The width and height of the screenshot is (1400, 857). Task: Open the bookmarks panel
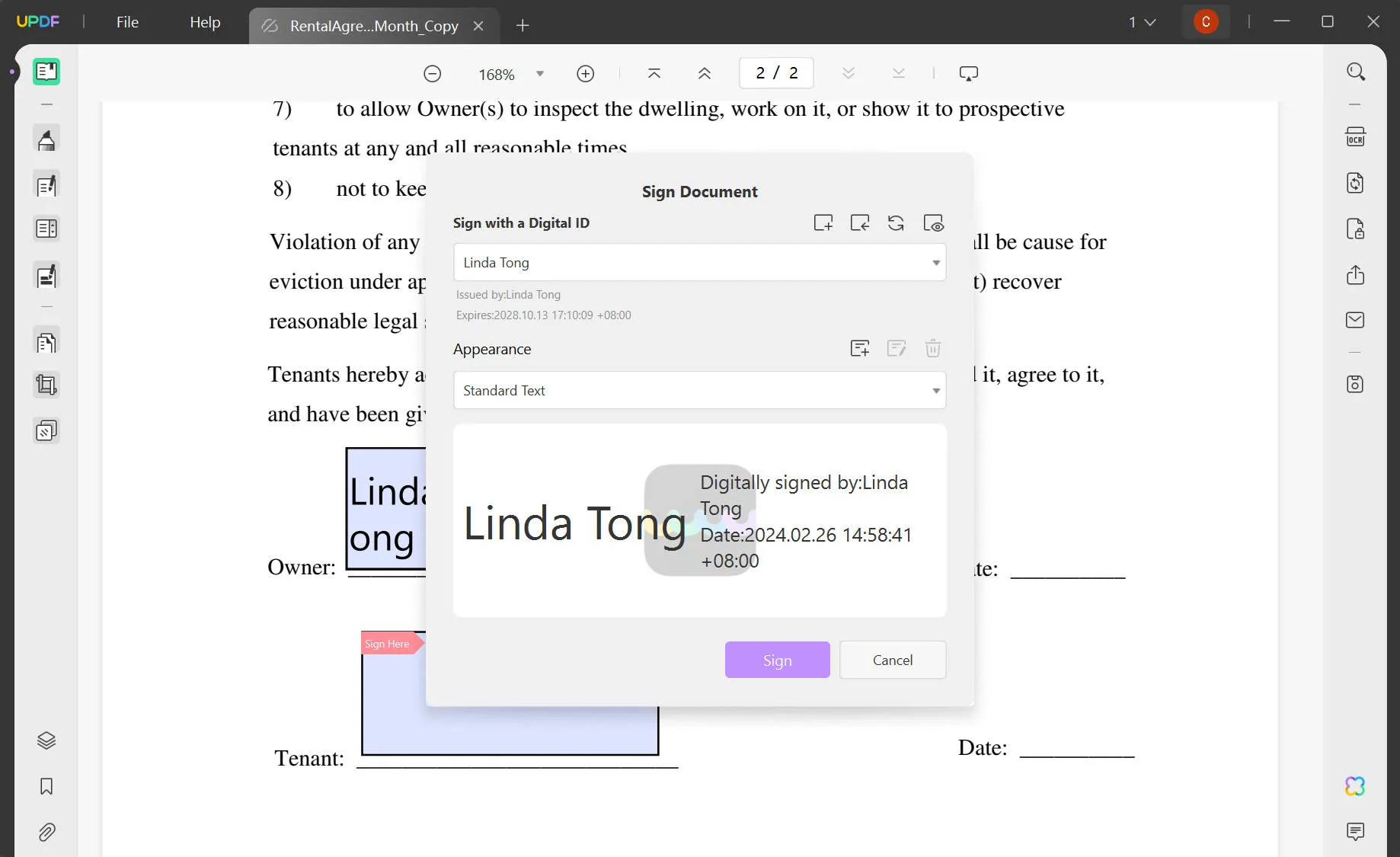pyautogui.click(x=46, y=786)
